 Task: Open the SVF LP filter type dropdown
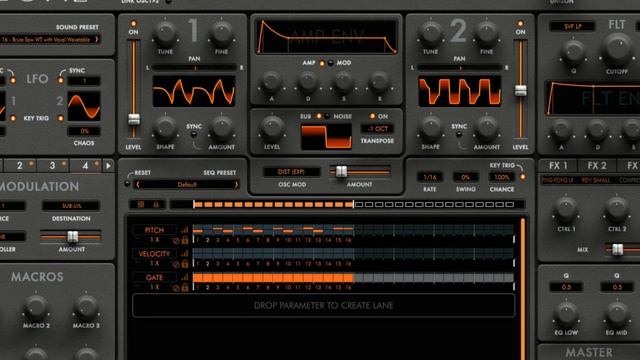coord(572,27)
